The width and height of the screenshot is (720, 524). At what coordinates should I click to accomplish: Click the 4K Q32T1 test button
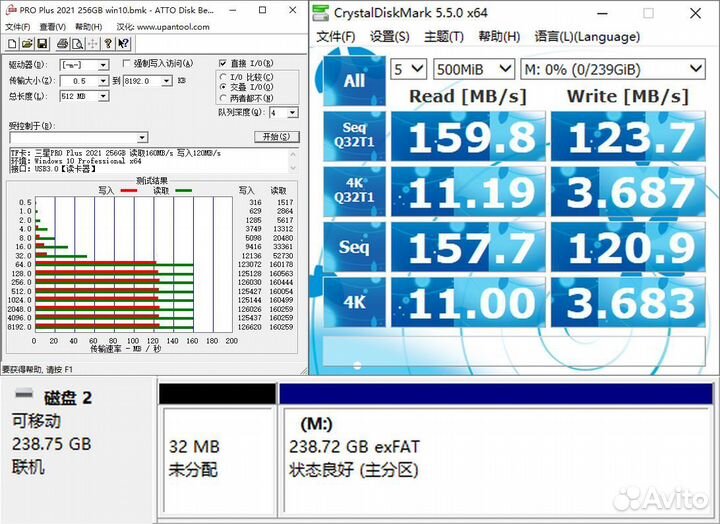pyautogui.click(x=354, y=191)
